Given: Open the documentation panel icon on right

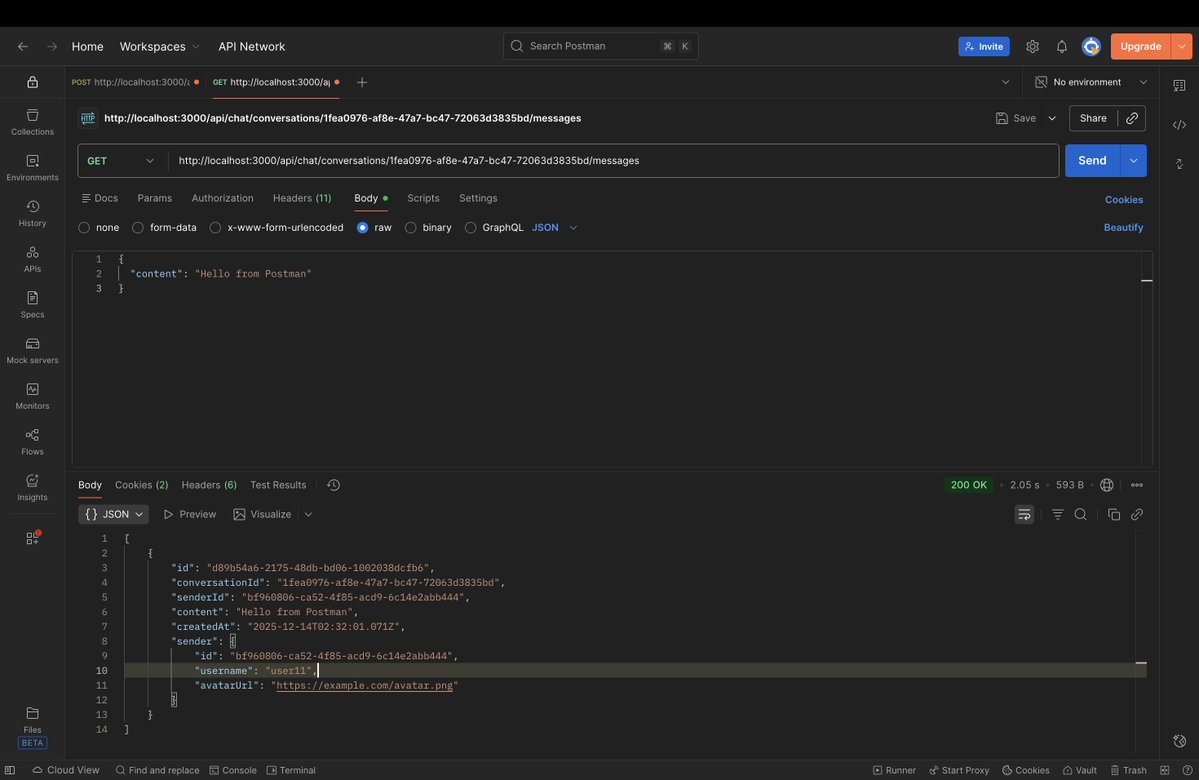Looking at the screenshot, I should click(x=1179, y=86).
